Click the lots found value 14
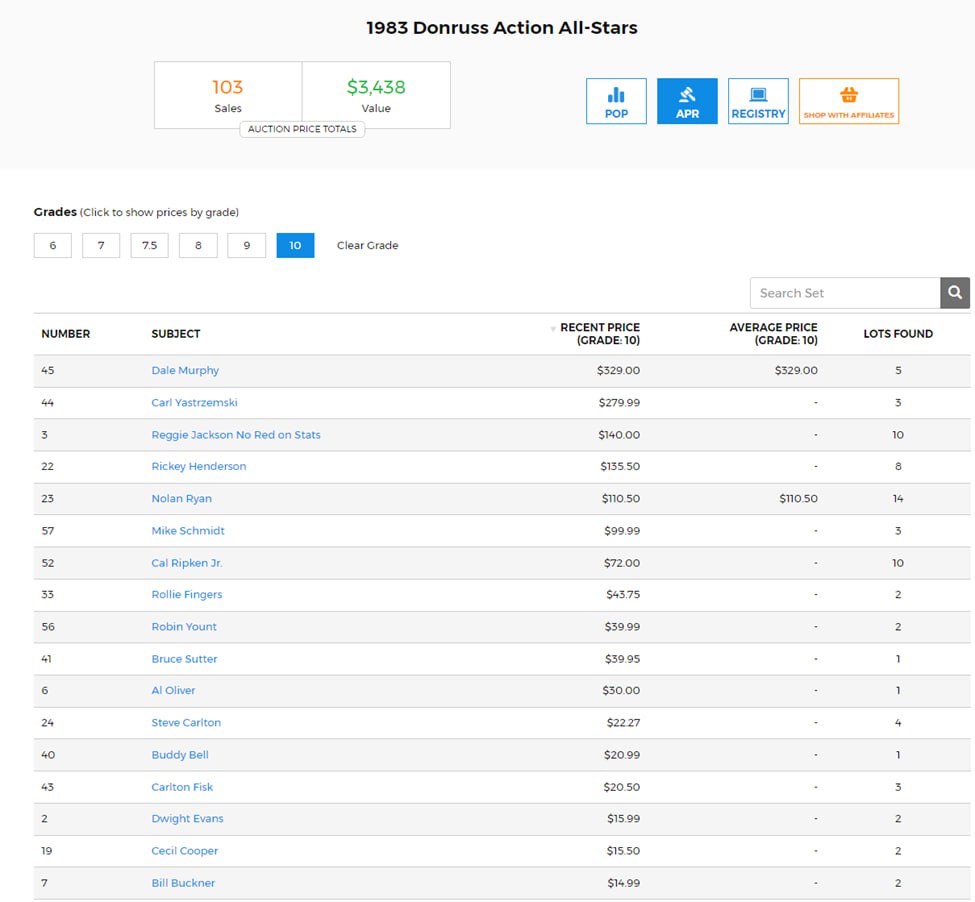Viewport: 975px width, 902px height. (898, 499)
